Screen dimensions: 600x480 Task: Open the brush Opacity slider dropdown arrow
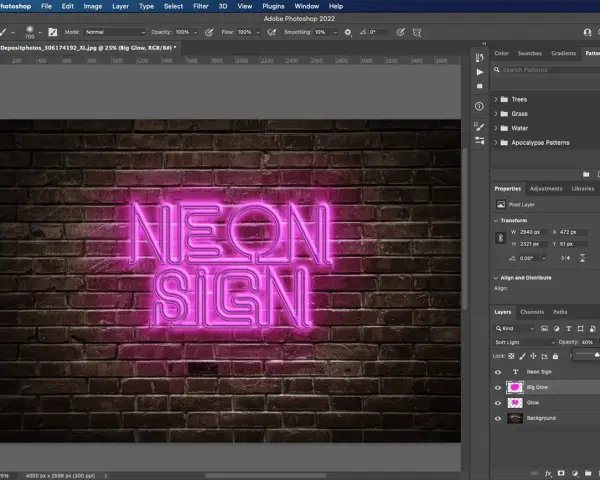[x=196, y=33]
